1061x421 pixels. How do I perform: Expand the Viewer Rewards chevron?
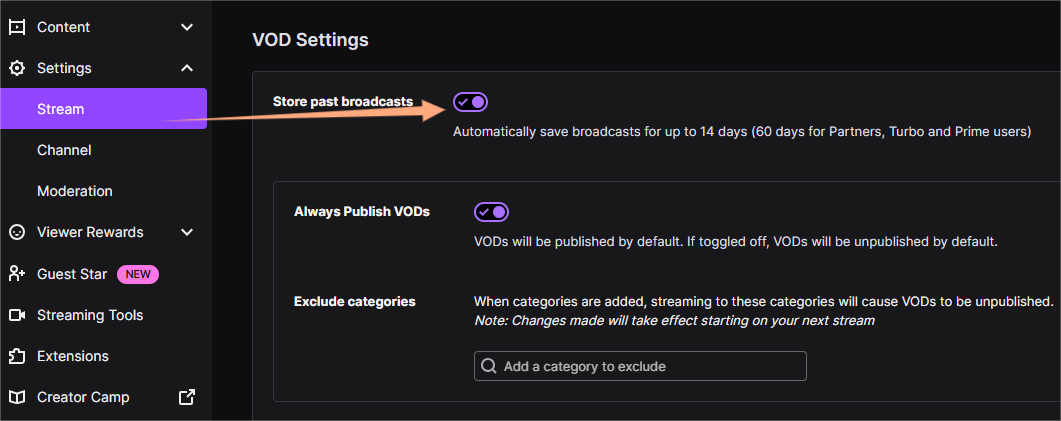pos(187,232)
